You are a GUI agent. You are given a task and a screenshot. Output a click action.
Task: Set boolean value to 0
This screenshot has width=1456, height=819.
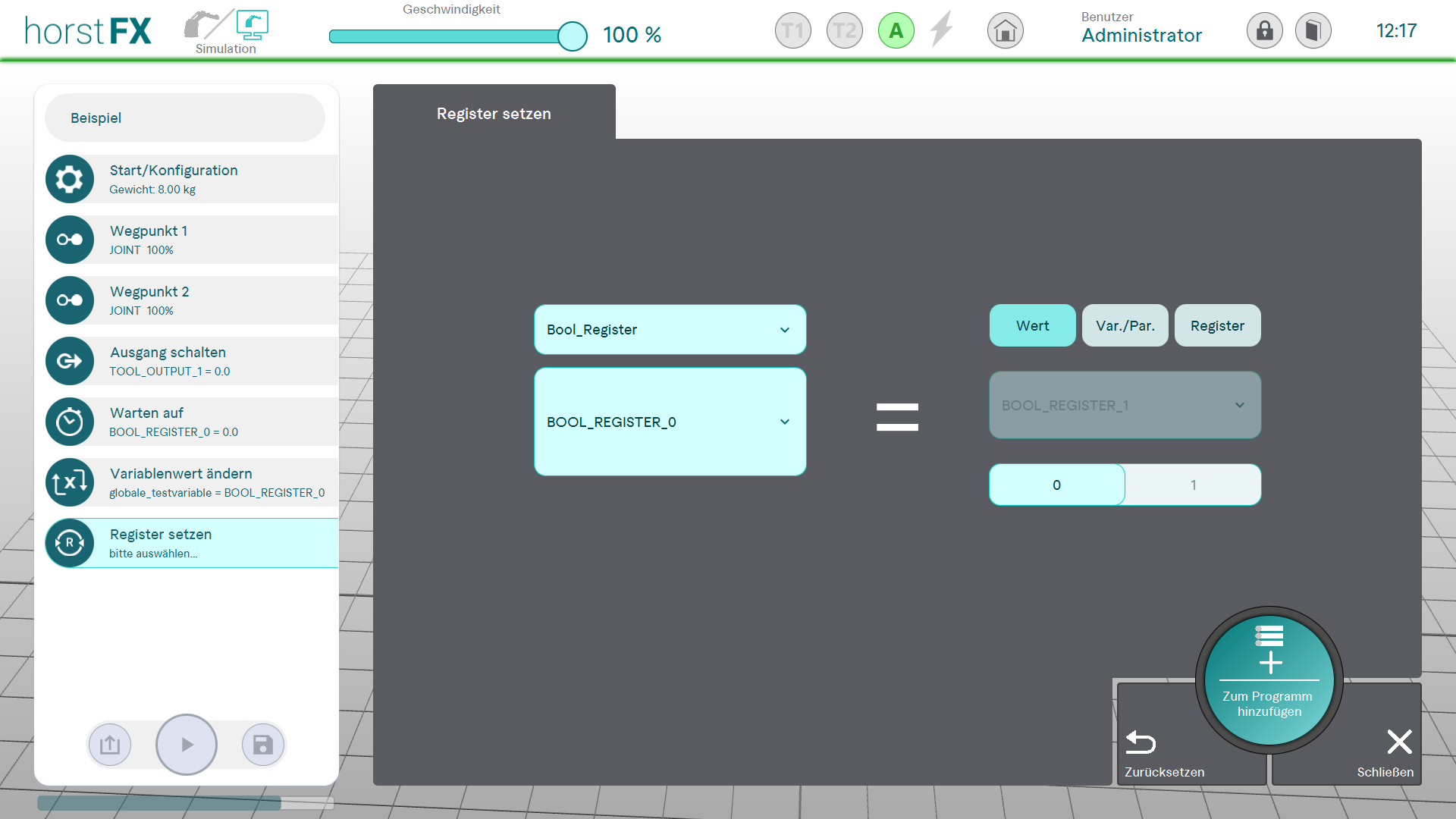pos(1056,485)
